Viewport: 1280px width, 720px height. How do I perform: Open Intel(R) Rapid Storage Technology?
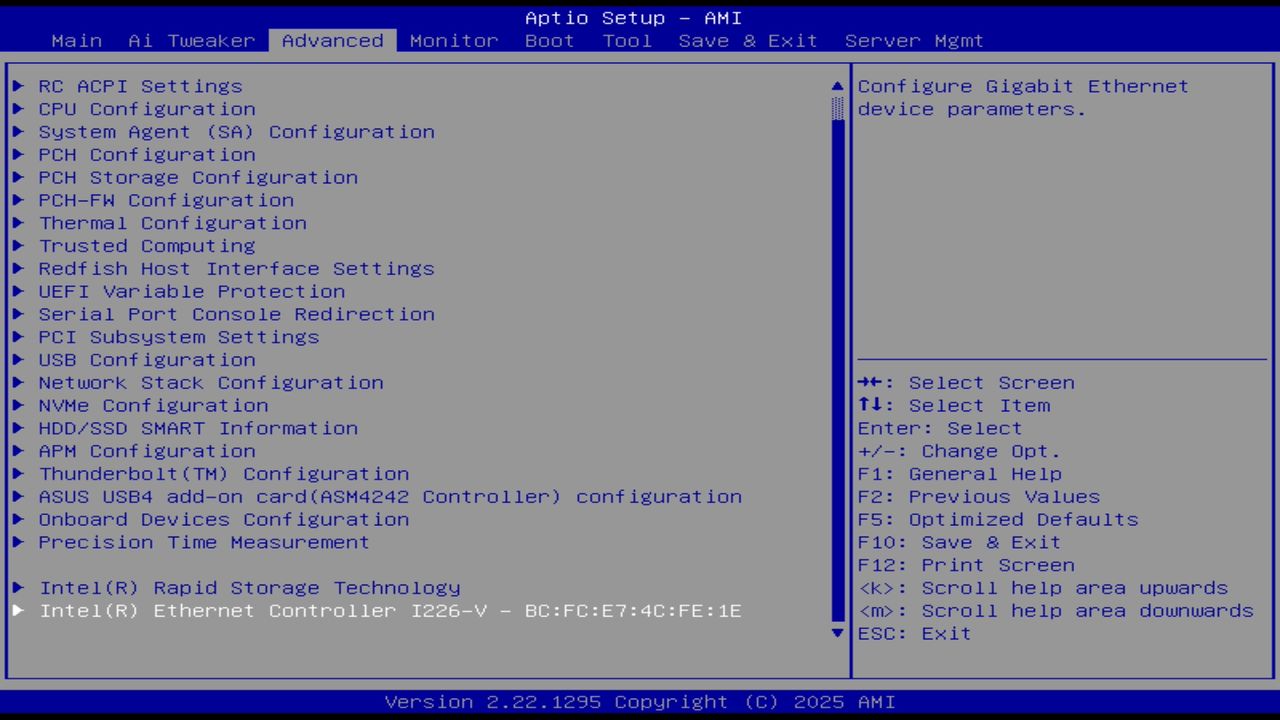coord(249,587)
